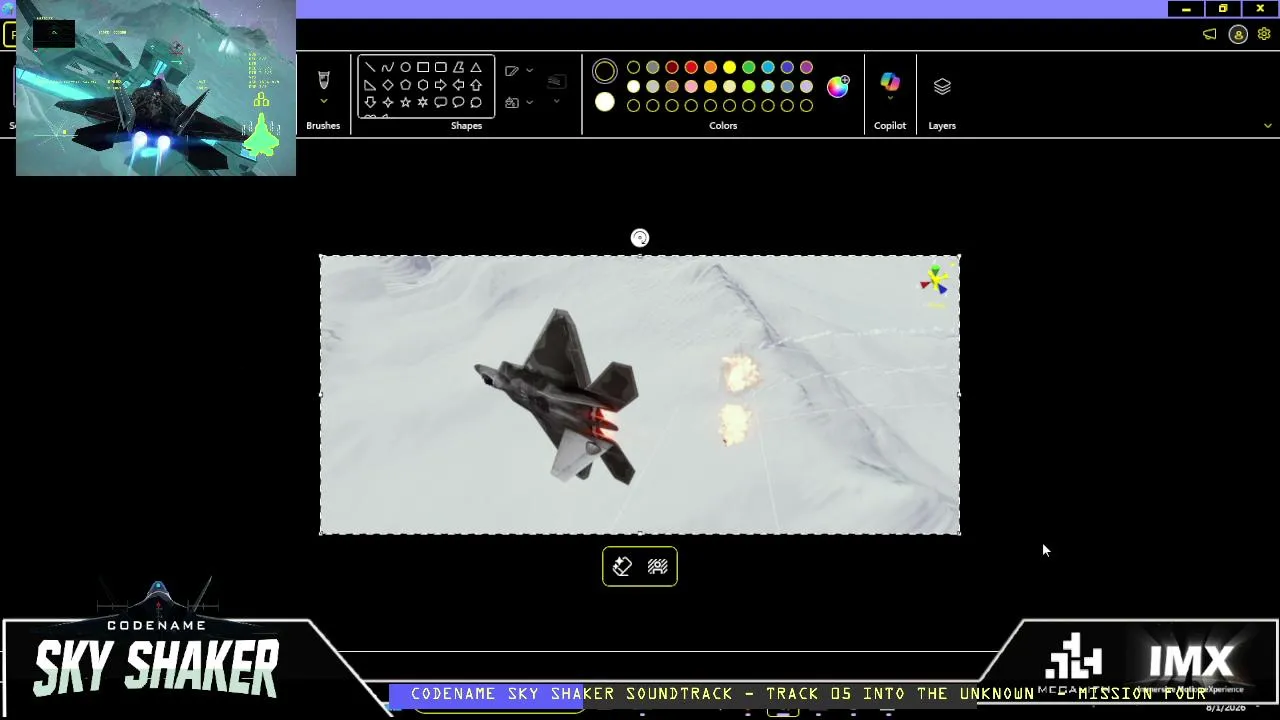This screenshot has width=1280, height=720.
Task: Pick the red color swatch
Action: pyautogui.click(x=691, y=68)
